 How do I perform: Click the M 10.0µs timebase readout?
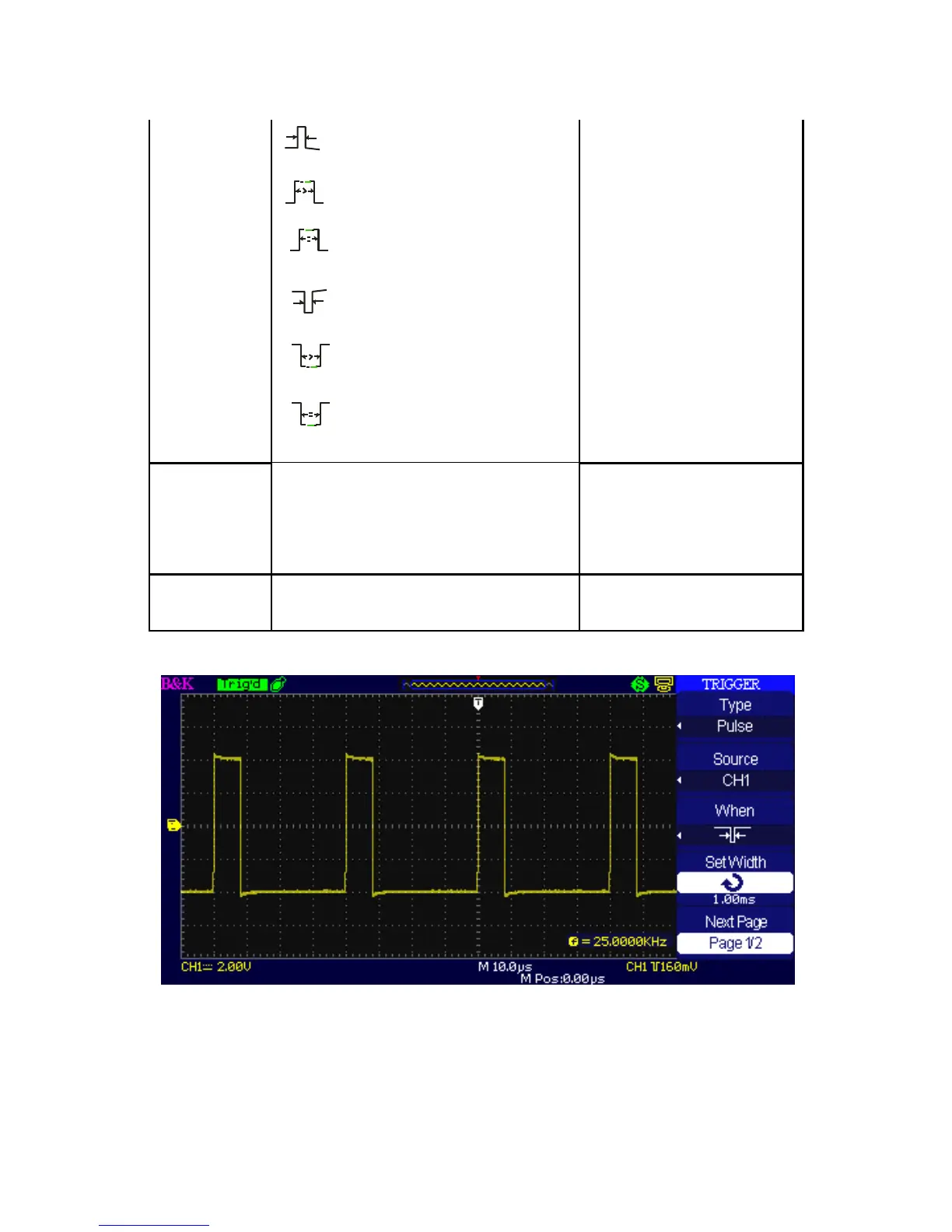pyautogui.click(x=505, y=967)
